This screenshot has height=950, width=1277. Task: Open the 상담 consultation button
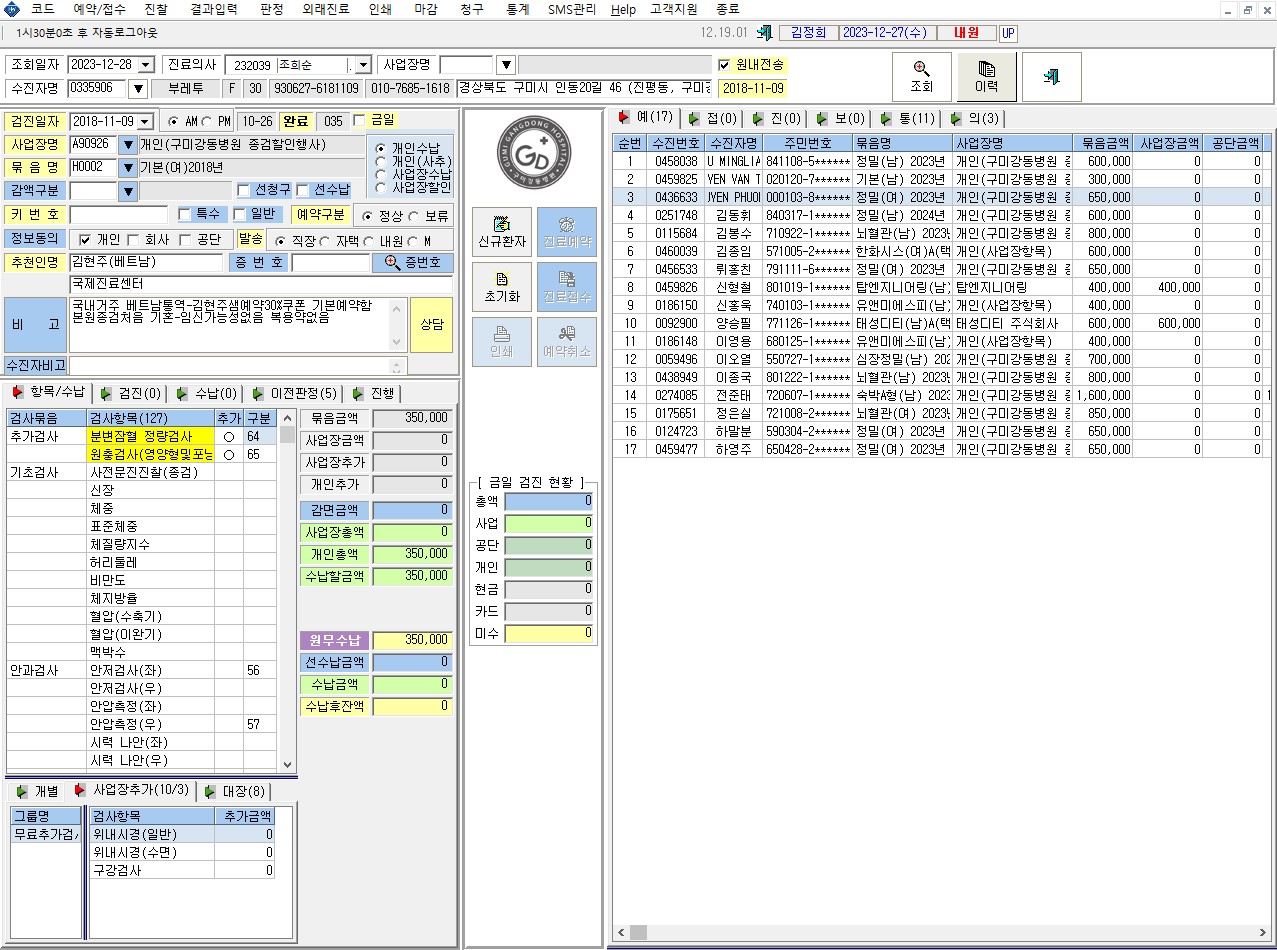point(431,325)
